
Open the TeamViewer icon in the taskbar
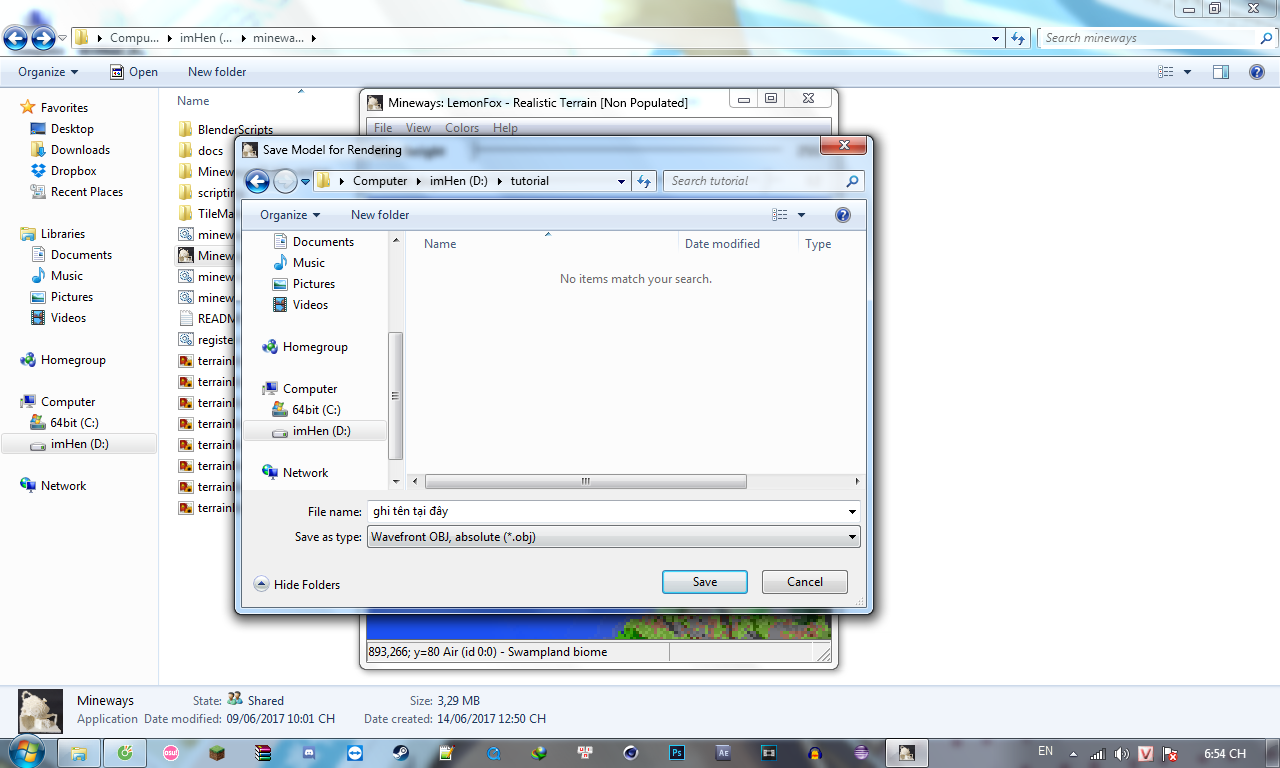coord(355,753)
